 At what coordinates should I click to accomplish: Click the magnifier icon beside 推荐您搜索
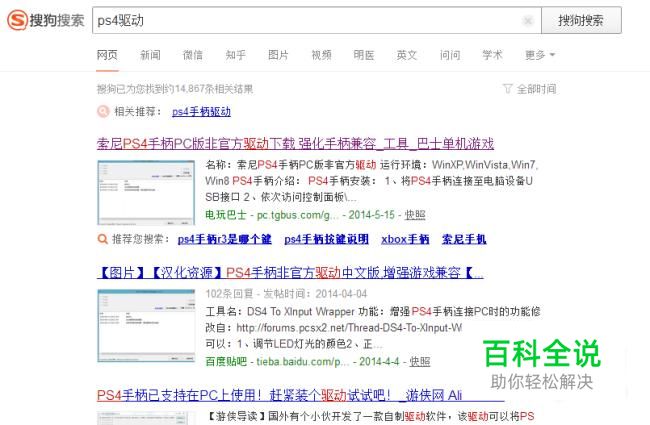pos(102,239)
